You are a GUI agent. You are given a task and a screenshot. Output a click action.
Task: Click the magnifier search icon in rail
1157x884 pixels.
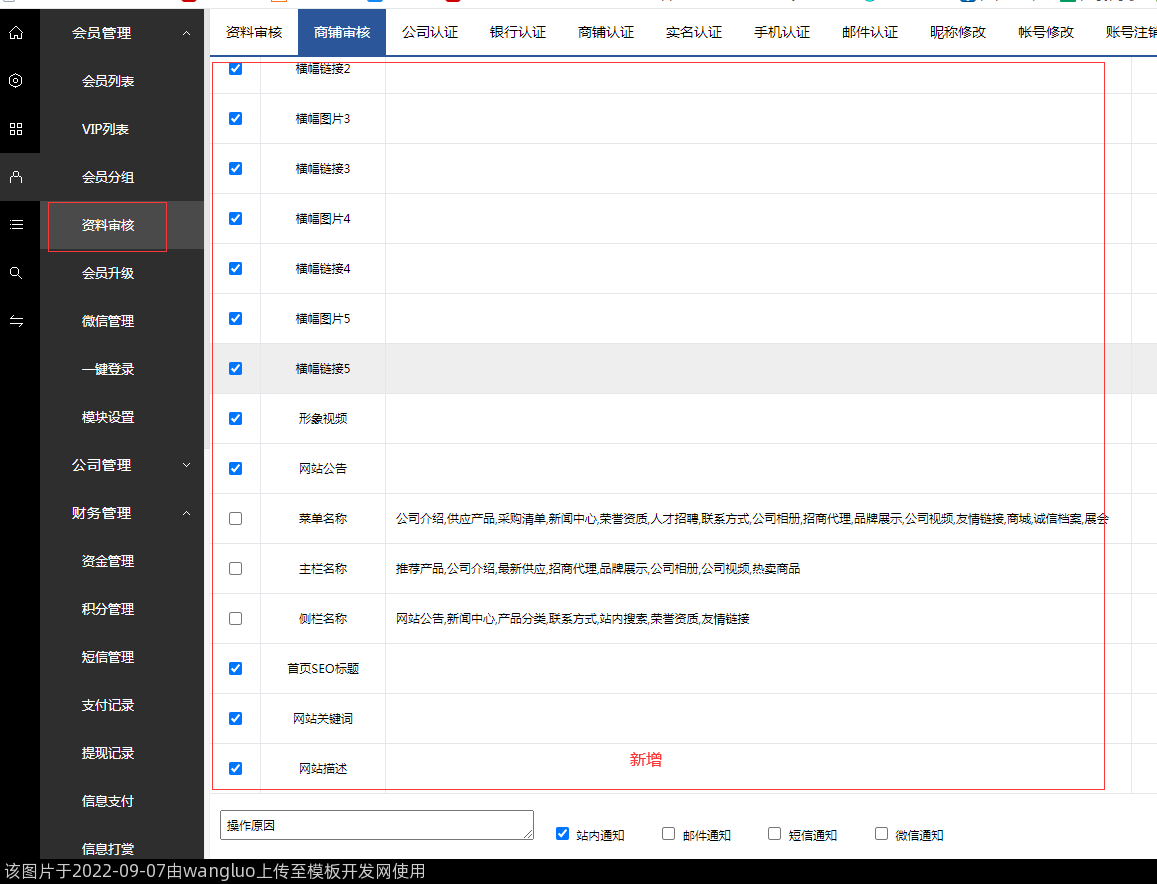16,273
